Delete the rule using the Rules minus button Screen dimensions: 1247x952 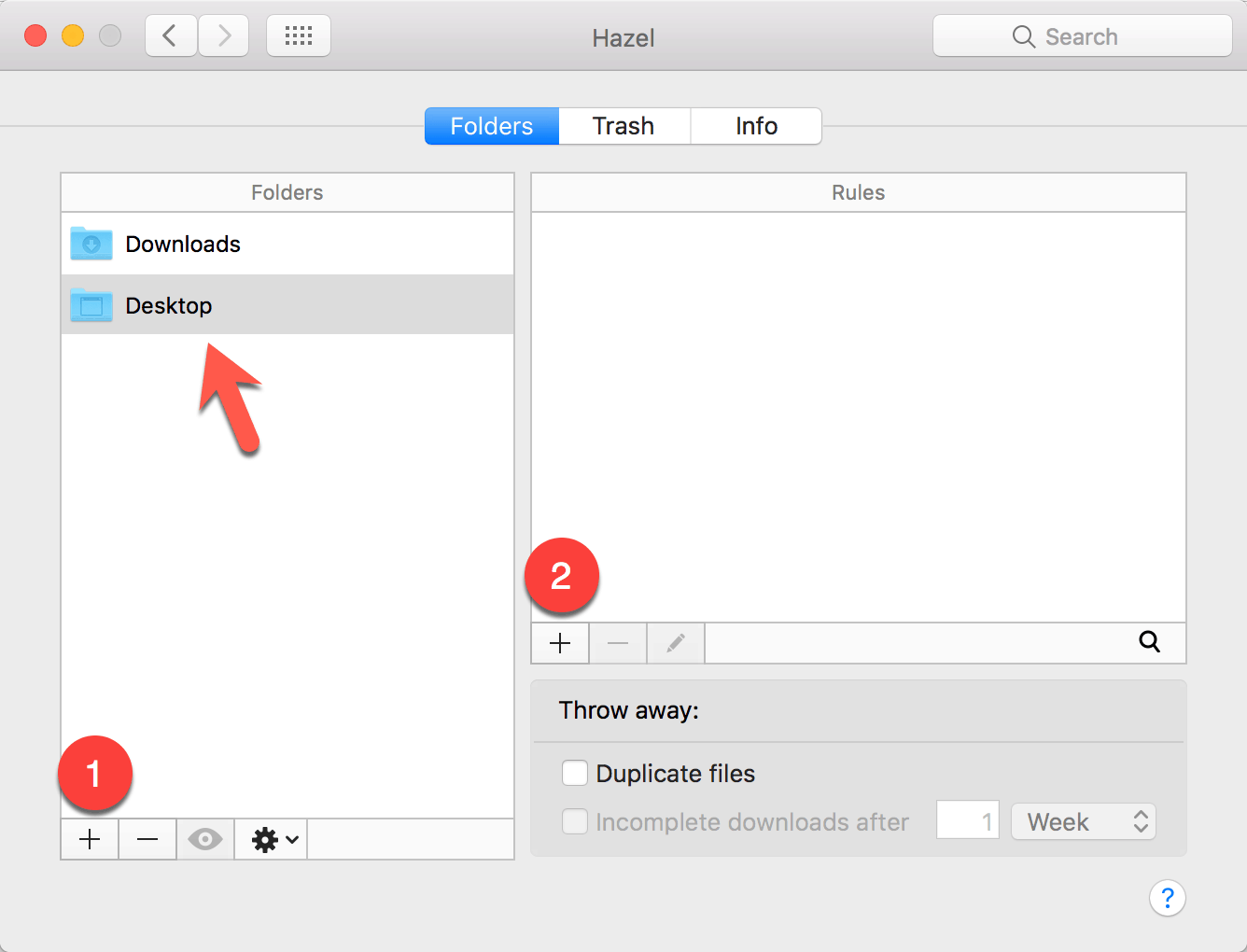coord(618,643)
